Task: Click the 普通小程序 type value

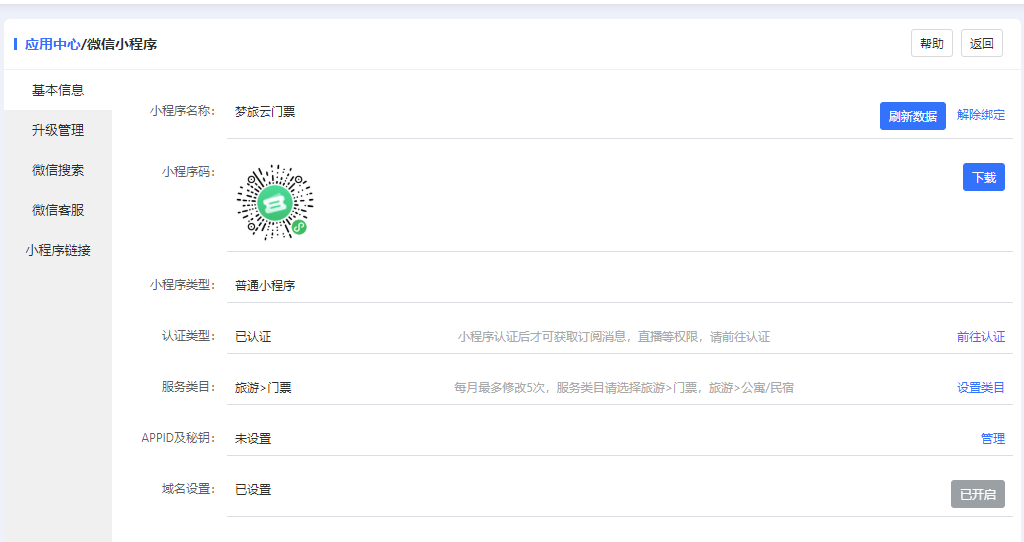Action: point(265,285)
